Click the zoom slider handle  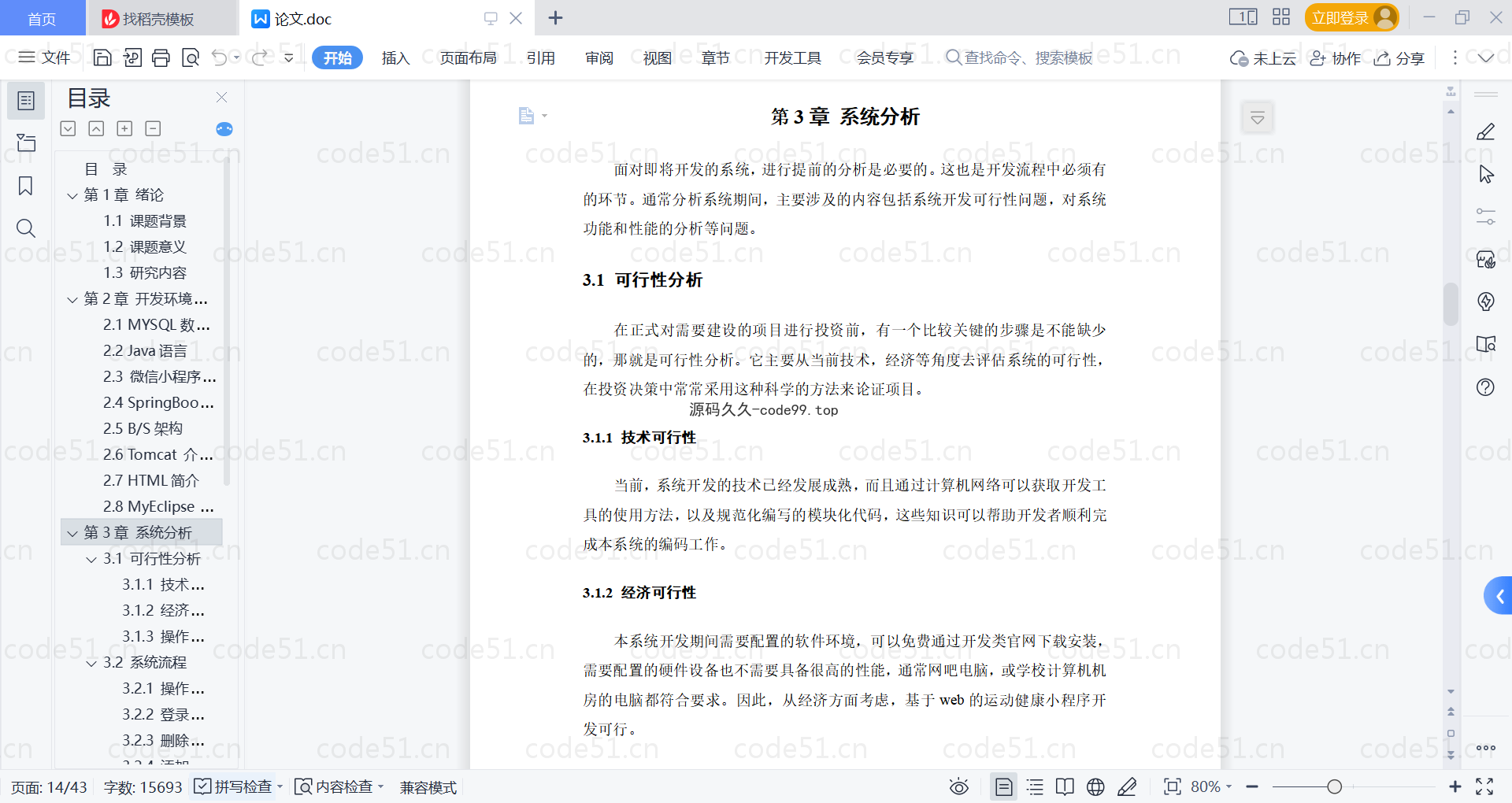1334,786
